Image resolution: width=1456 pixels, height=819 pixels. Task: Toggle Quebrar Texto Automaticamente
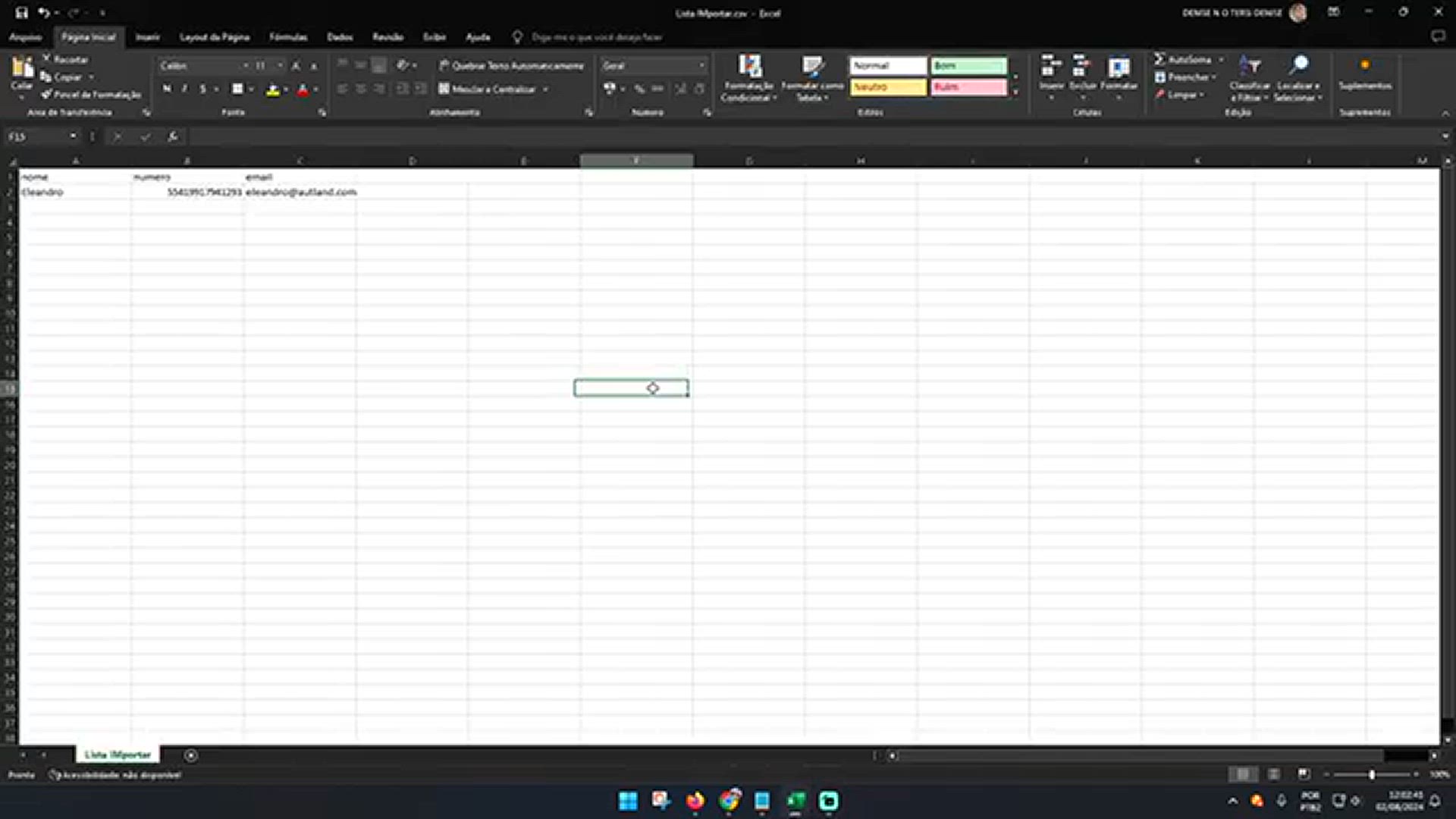tap(511, 66)
